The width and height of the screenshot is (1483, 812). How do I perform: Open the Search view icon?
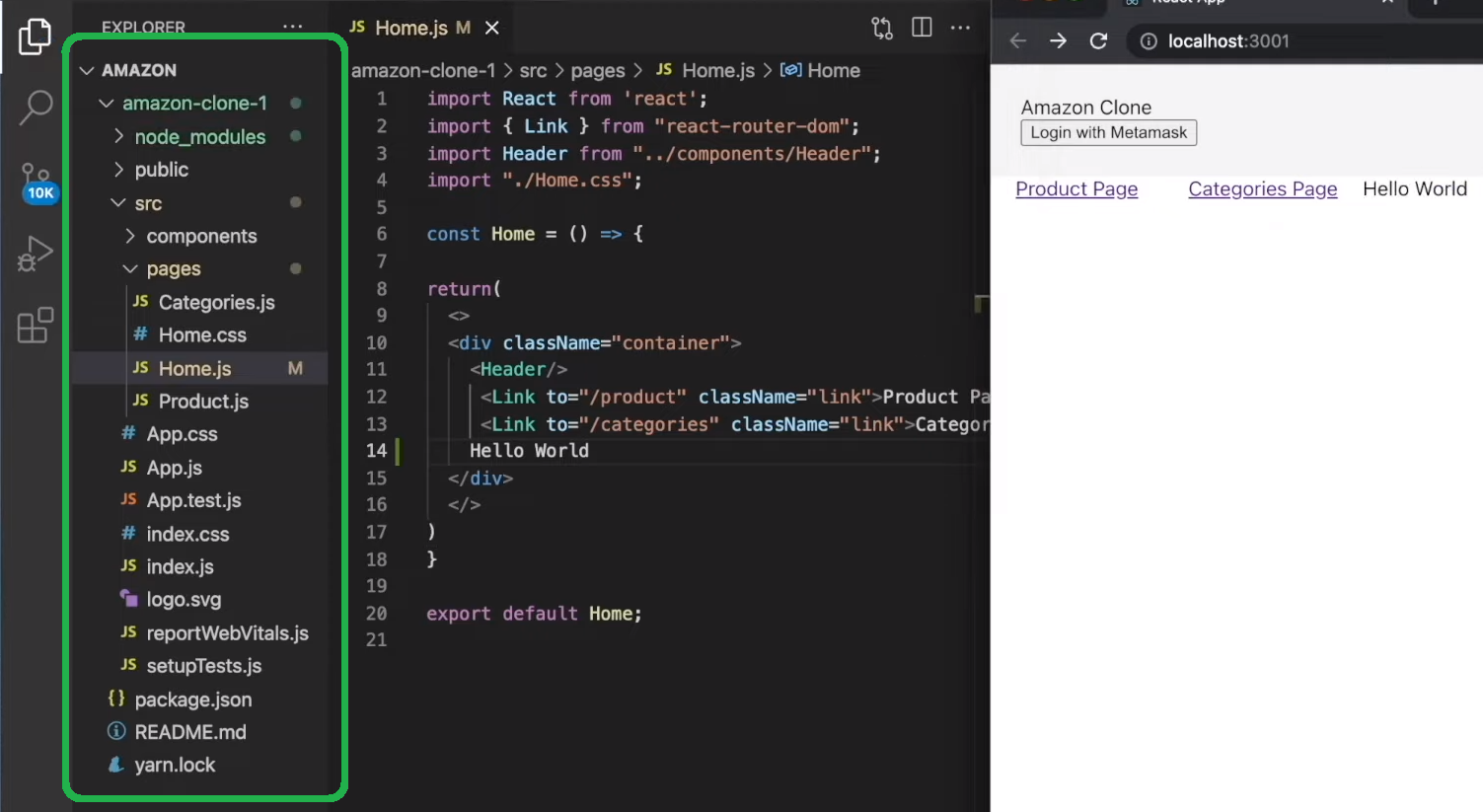coord(36,107)
